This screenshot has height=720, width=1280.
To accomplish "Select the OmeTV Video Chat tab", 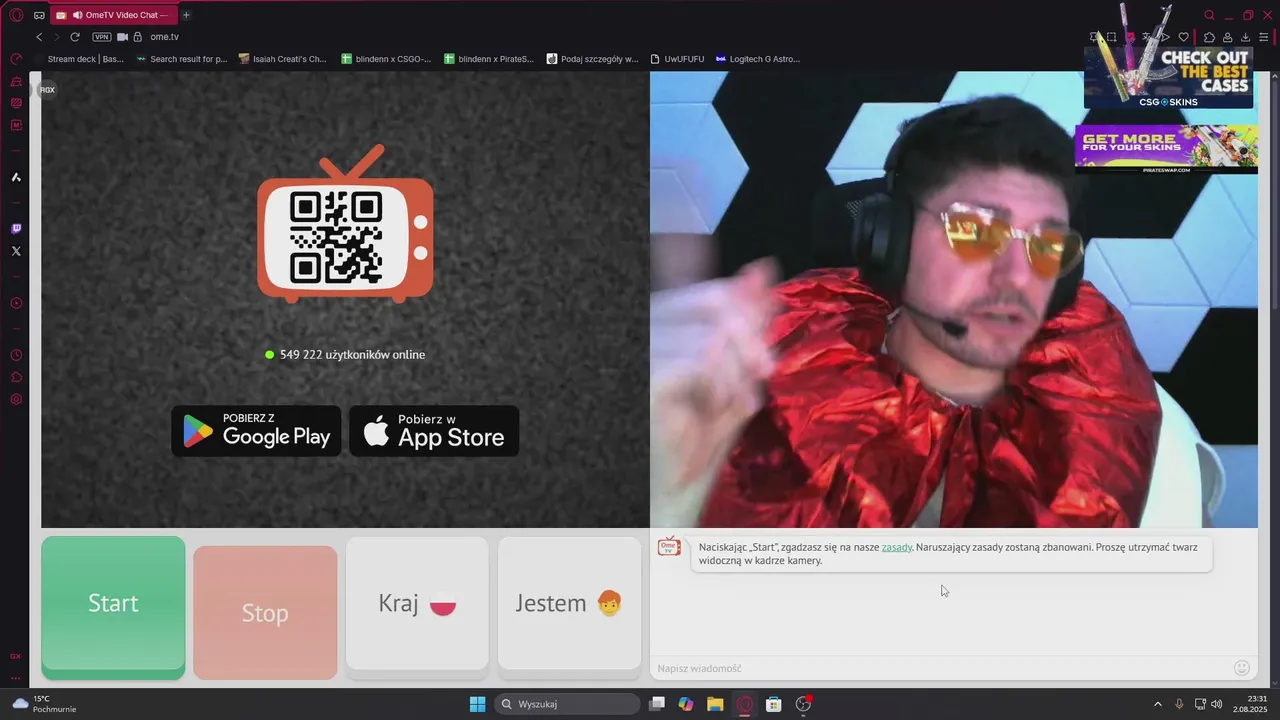I will pyautogui.click(x=113, y=15).
